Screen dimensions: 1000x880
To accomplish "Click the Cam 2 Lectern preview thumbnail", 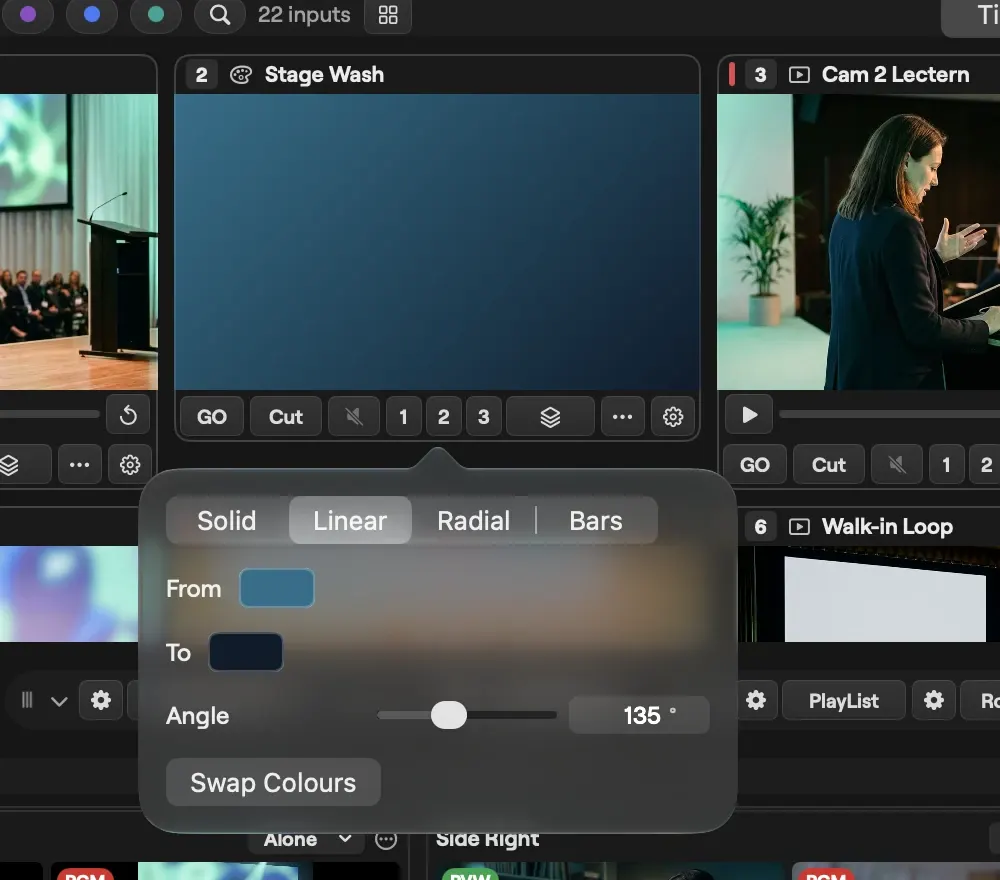I will pyautogui.click(x=858, y=242).
